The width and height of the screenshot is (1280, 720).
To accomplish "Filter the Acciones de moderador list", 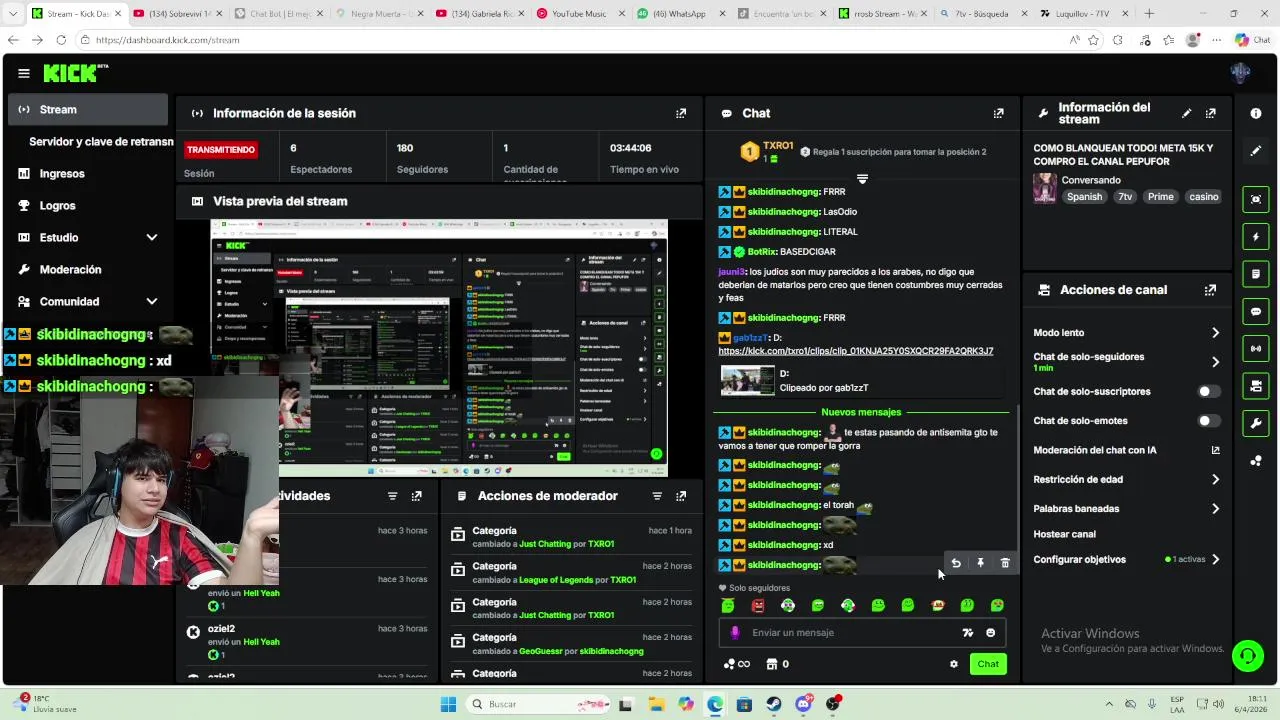I will click(x=657, y=496).
